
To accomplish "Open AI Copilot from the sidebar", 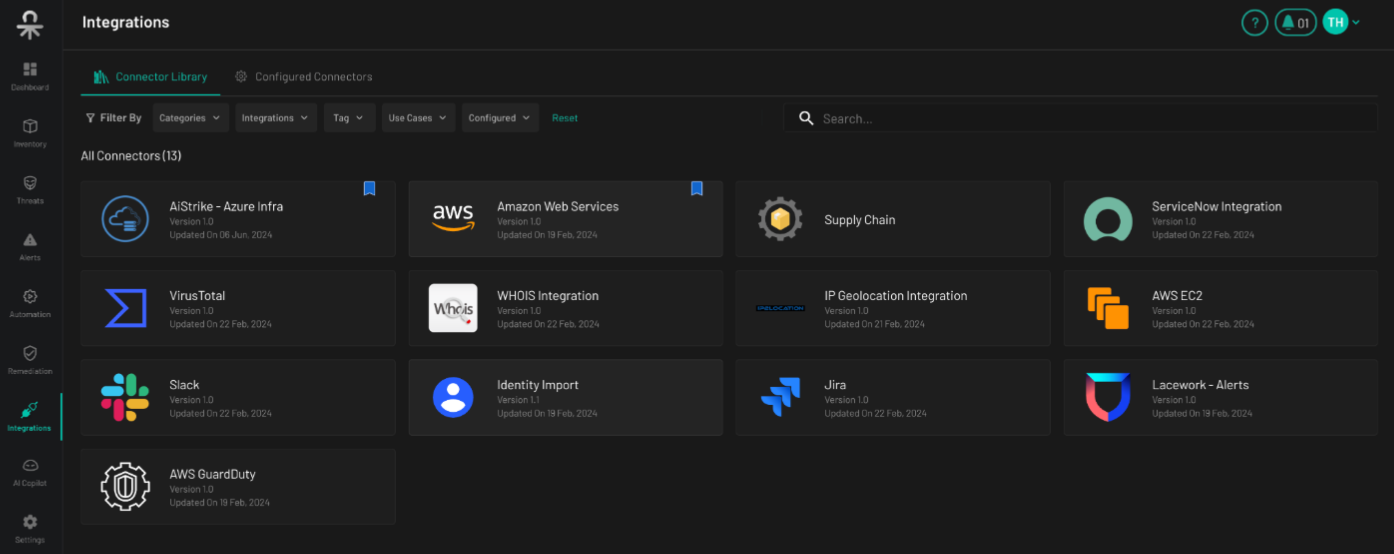I will click(x=30, y=466).
